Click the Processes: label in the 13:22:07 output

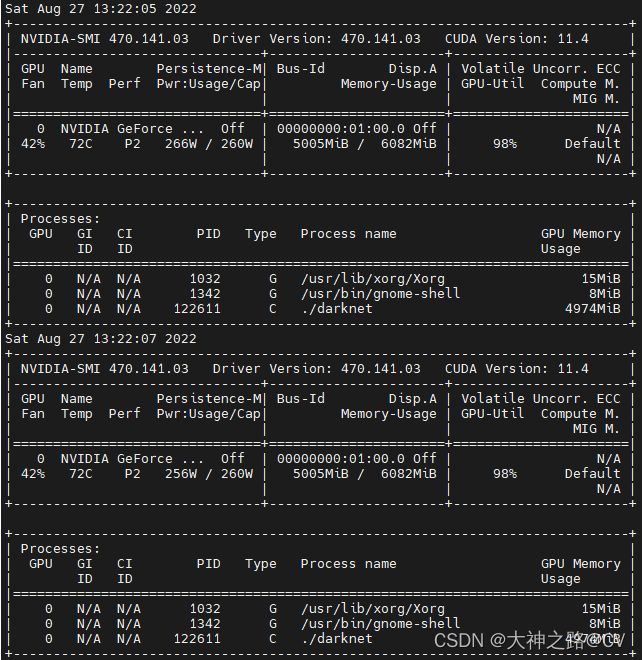pyautogui.click(x=61, y=549)
